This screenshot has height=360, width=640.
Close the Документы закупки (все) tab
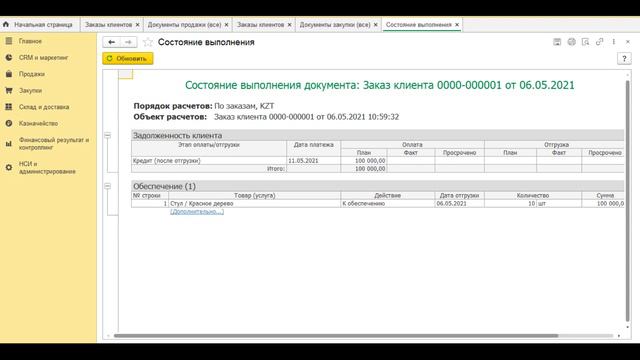pyautogui.click(x=376, y=25)
